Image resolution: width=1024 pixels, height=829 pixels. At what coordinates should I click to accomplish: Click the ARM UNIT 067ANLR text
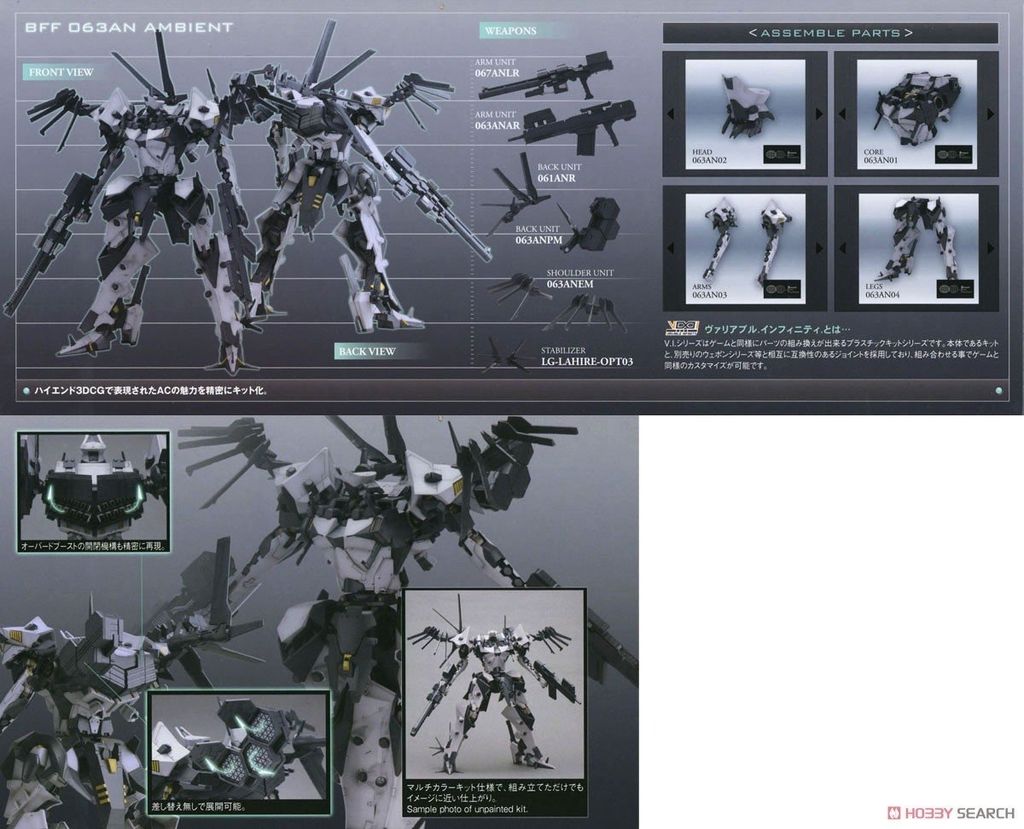498,68
